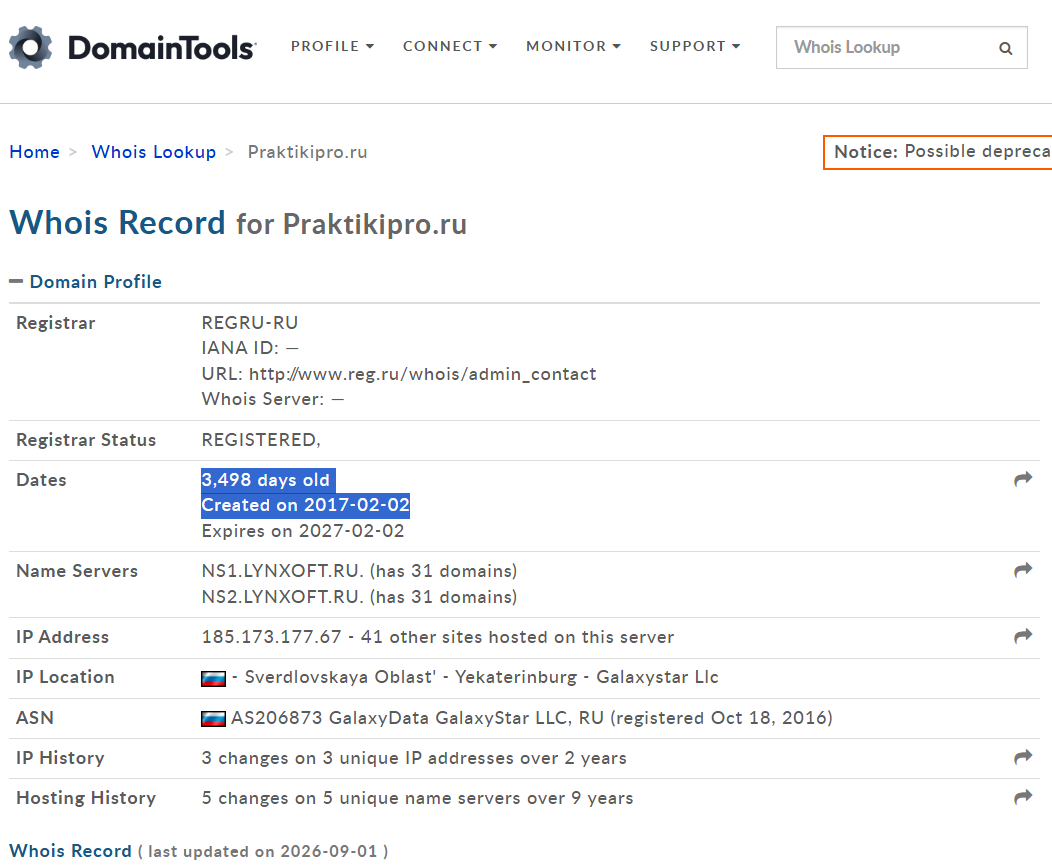This screenshot has height=866, width=1052.
Task: Open the SUPPORT menu
Action: pos(694,46)
